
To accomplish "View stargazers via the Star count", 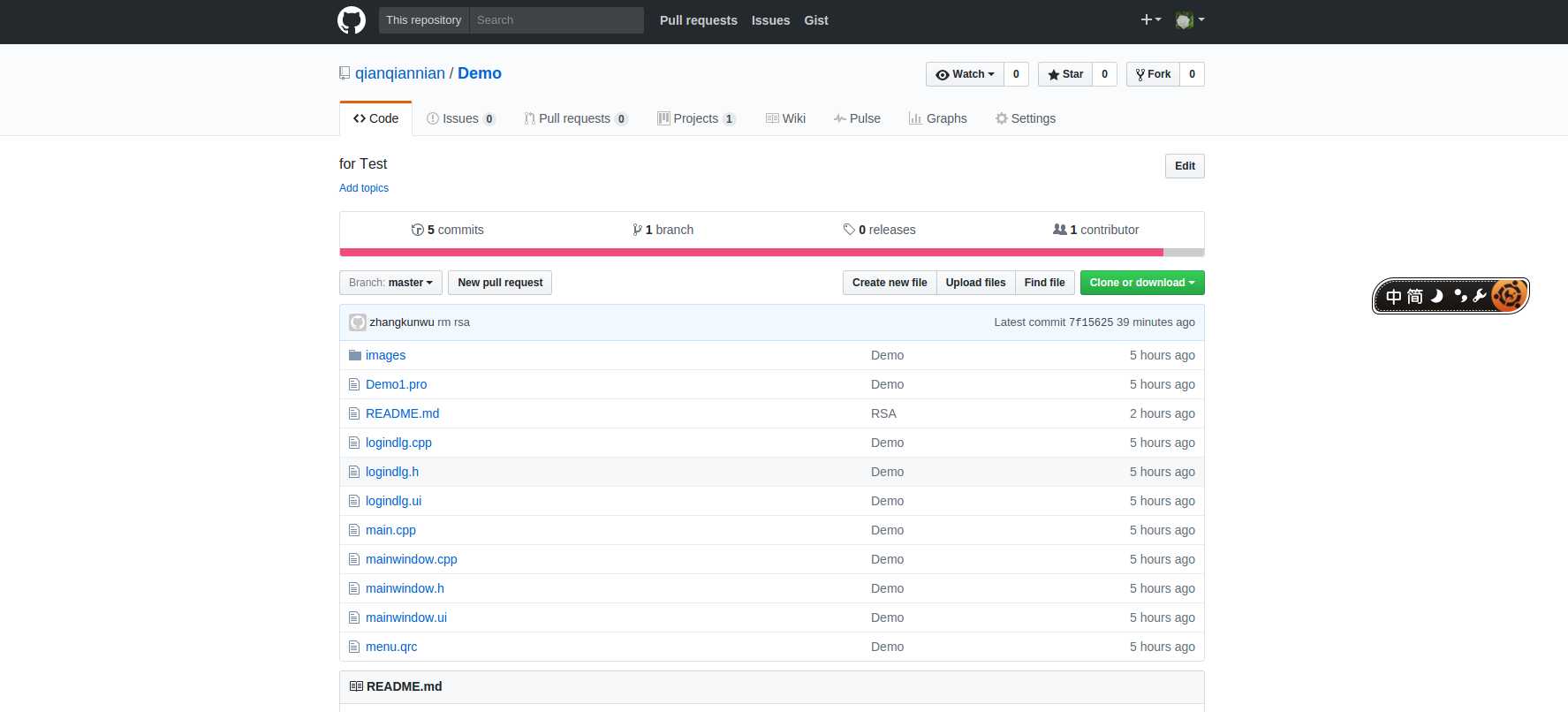I will 1104,74.
